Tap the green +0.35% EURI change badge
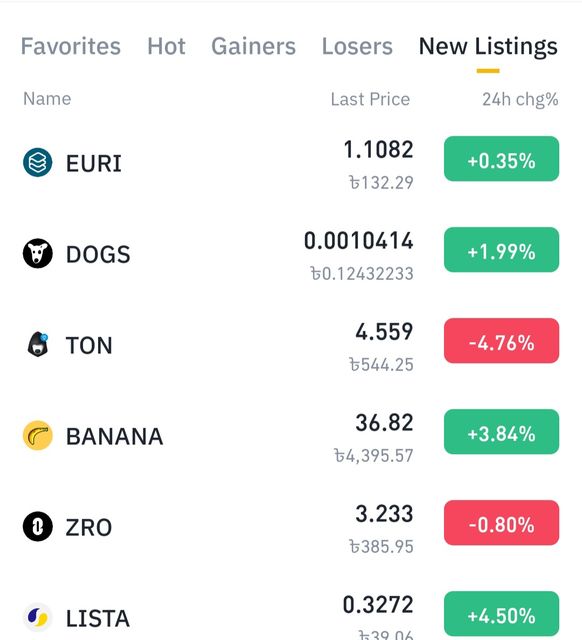Image resolution: width=582 pixels, height=640 pixels. click(x=501, y=159)
